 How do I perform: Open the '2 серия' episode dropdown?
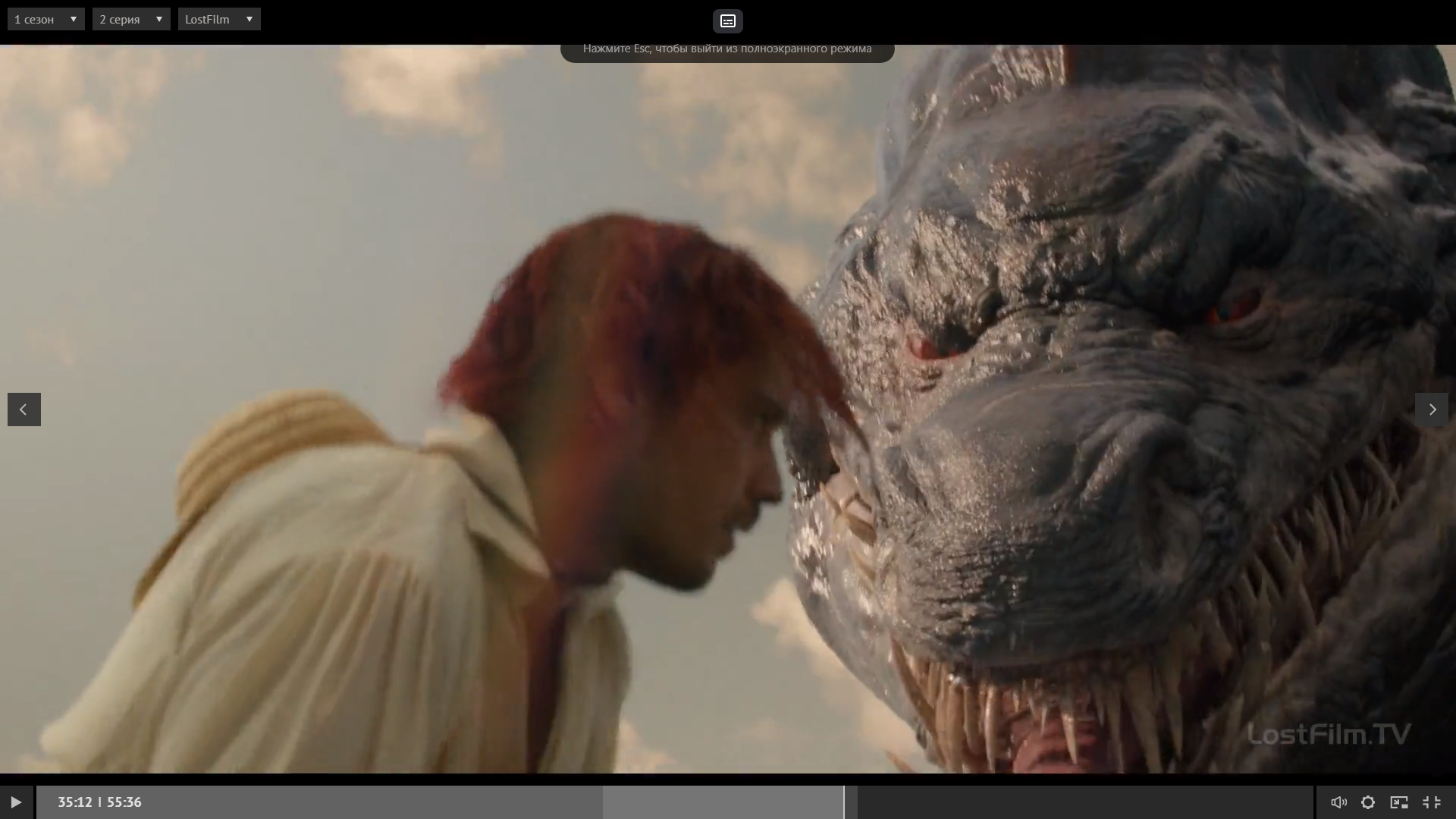click(130, 19)
